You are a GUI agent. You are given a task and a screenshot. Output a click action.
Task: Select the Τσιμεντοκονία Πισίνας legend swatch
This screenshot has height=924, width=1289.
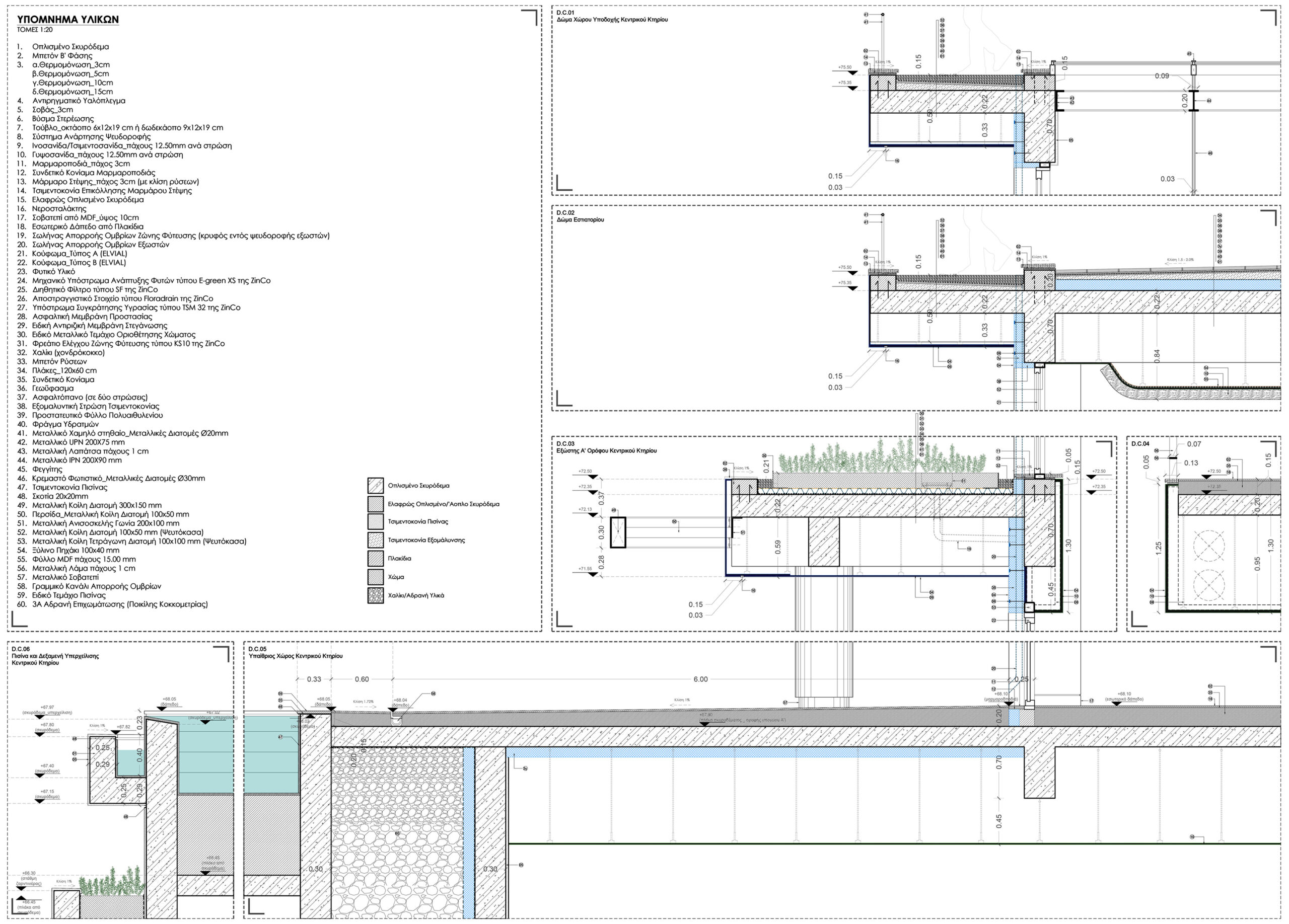(376, 522)
